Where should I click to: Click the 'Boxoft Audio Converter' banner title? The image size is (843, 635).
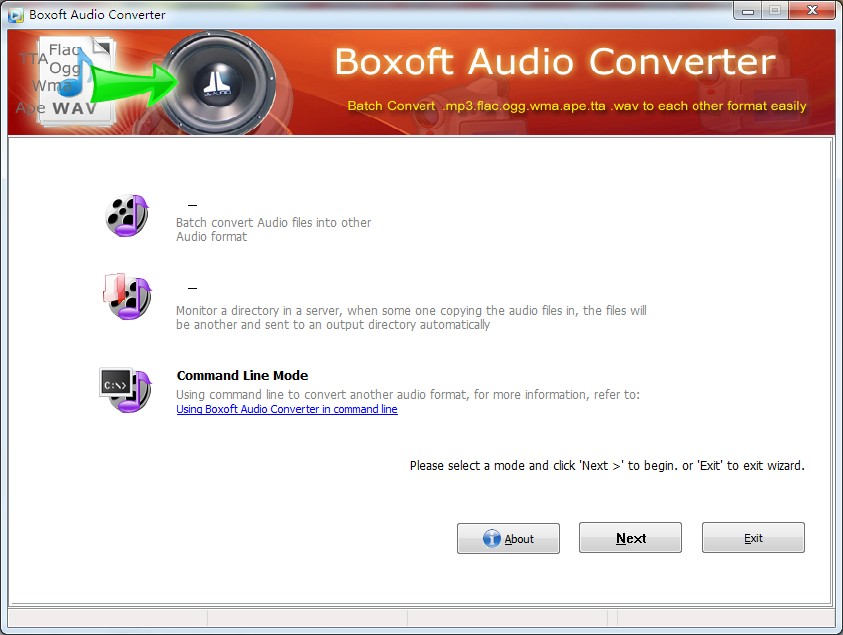[x=555, y=61]
